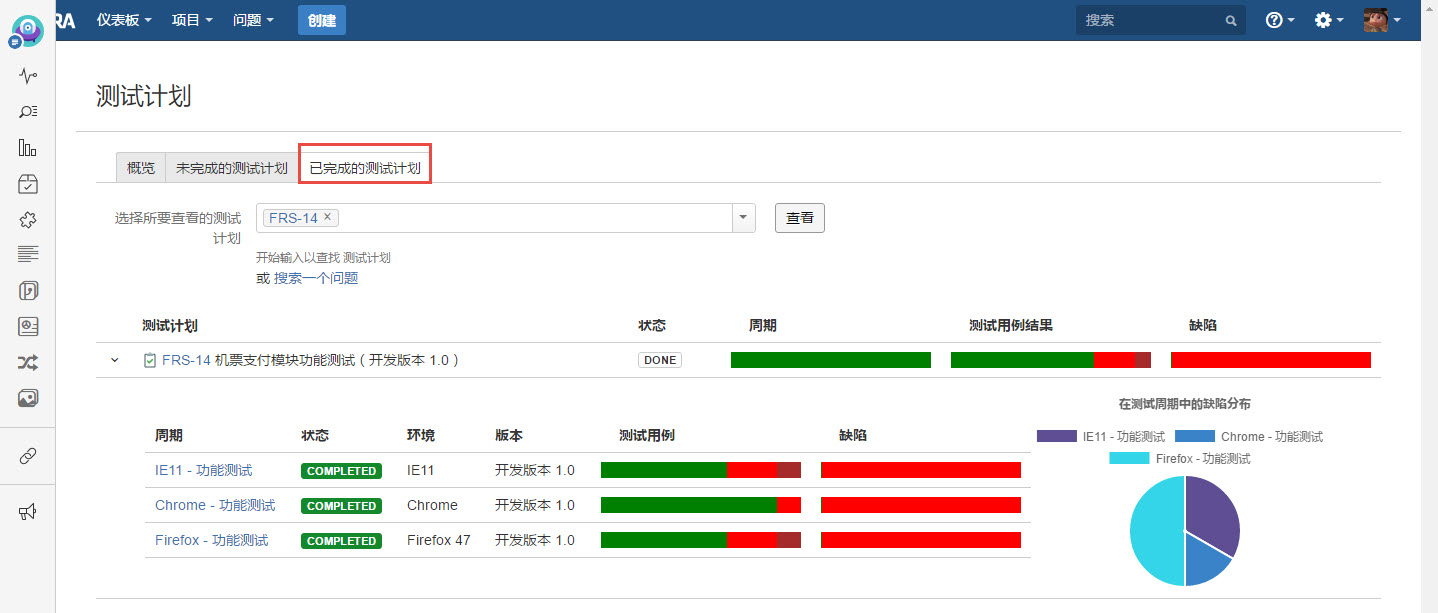Click the red 缺陷 bar for FRS-14

pos(1271,360)
